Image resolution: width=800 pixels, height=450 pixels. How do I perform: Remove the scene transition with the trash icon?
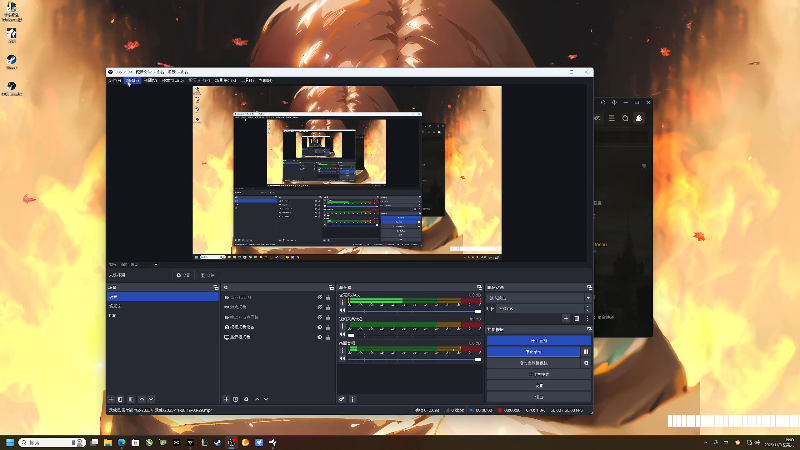point(577,318)
